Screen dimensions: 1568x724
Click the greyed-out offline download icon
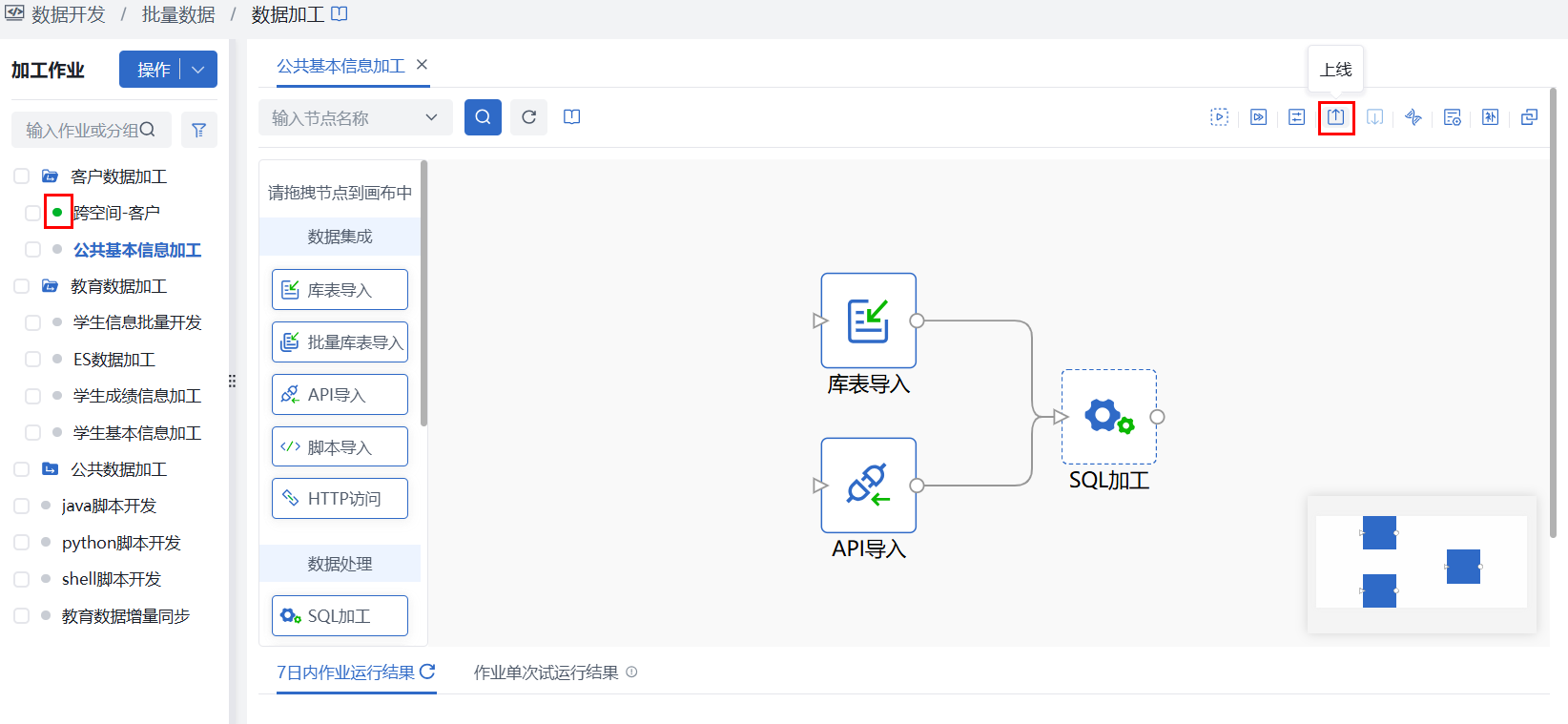tap(1374, 117)
